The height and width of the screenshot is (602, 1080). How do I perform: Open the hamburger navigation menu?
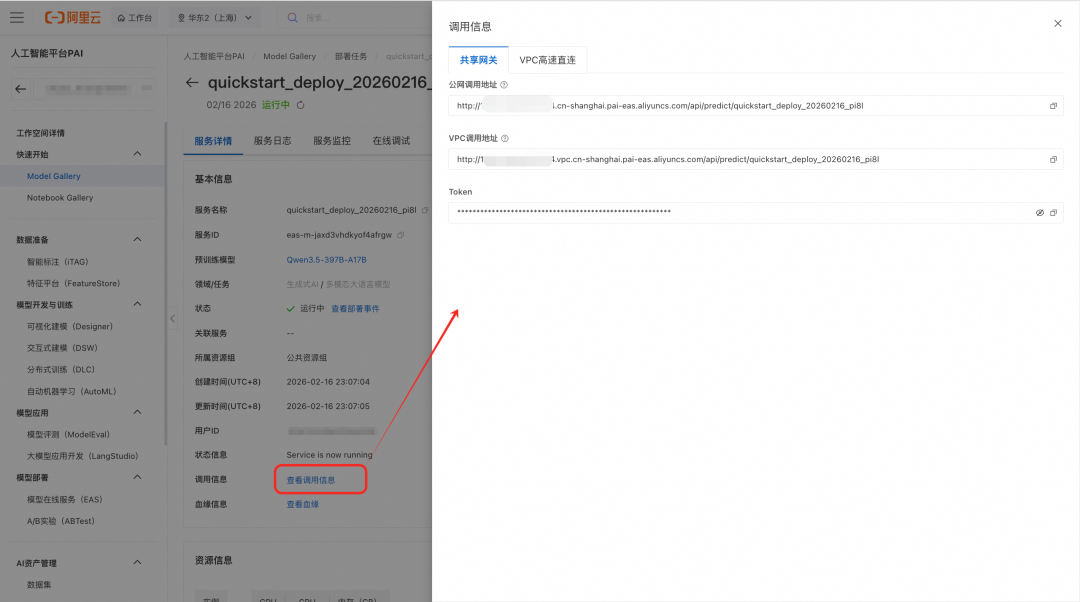point(16,15)
